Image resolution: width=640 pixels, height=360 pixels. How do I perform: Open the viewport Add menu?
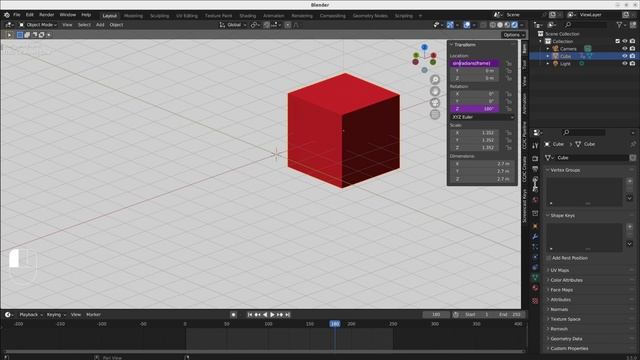click(100, 25)
